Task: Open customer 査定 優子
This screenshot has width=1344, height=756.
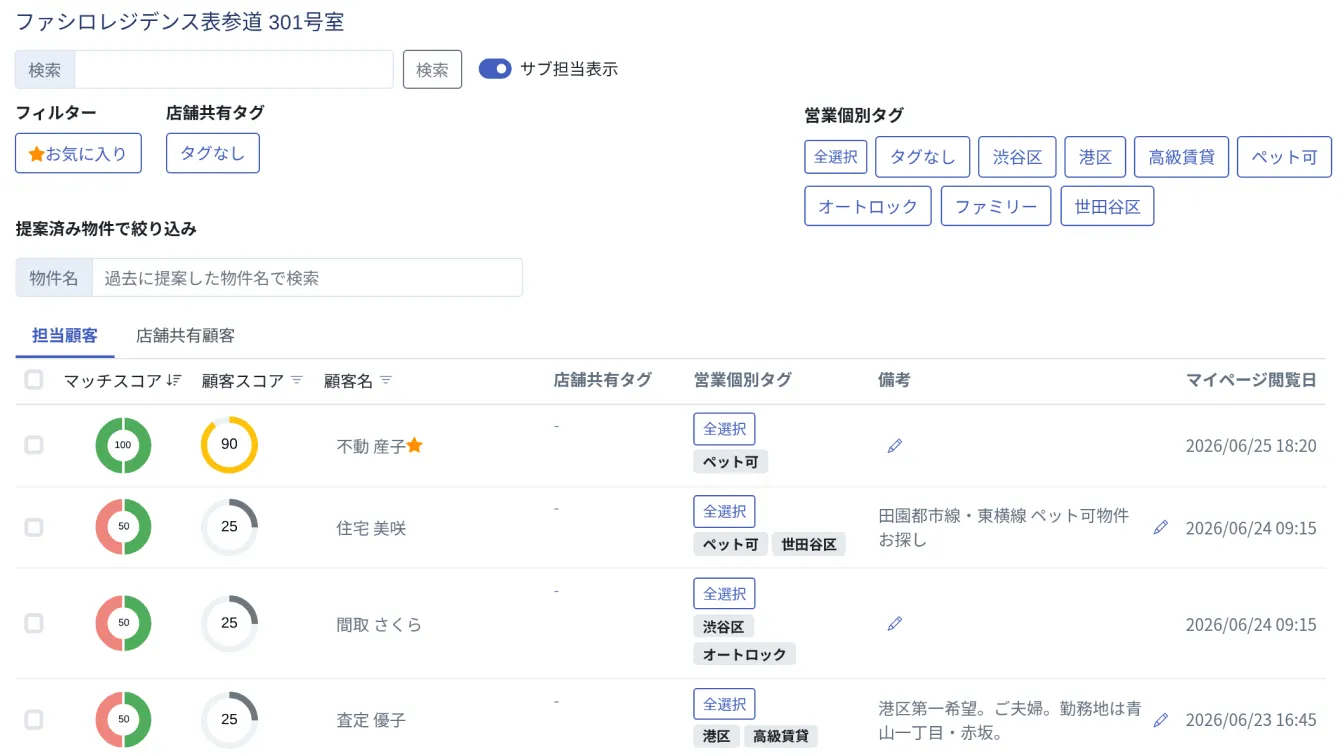Action: pyautogui.click(x=371, y=720)
